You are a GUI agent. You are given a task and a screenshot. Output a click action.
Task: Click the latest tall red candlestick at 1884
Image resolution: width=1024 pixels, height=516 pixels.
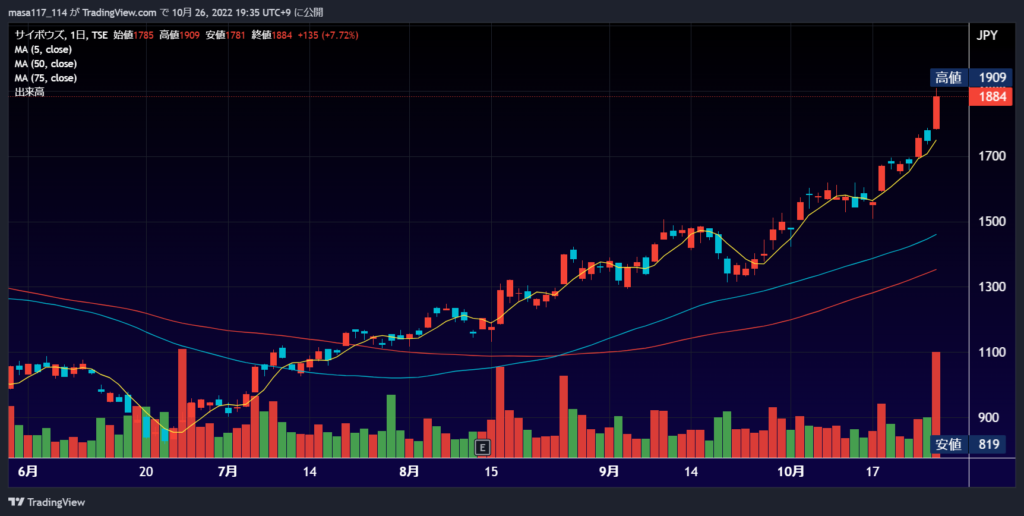click(936, 112)
